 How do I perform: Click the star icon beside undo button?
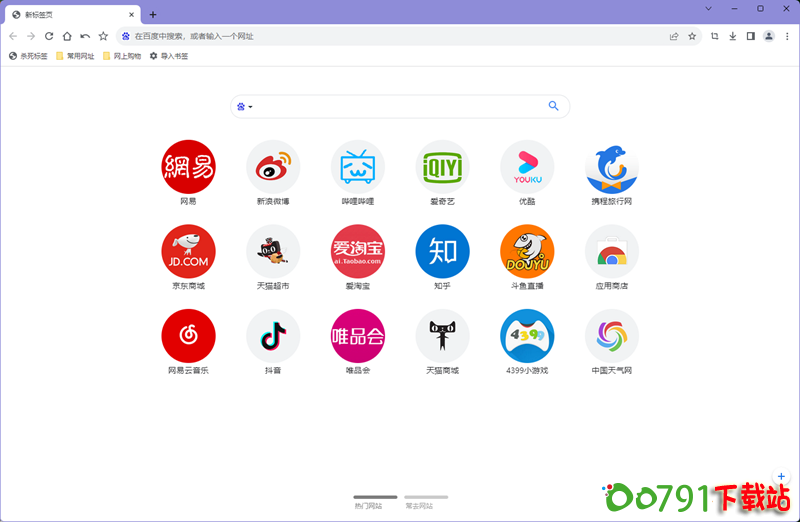pos(103,36)
